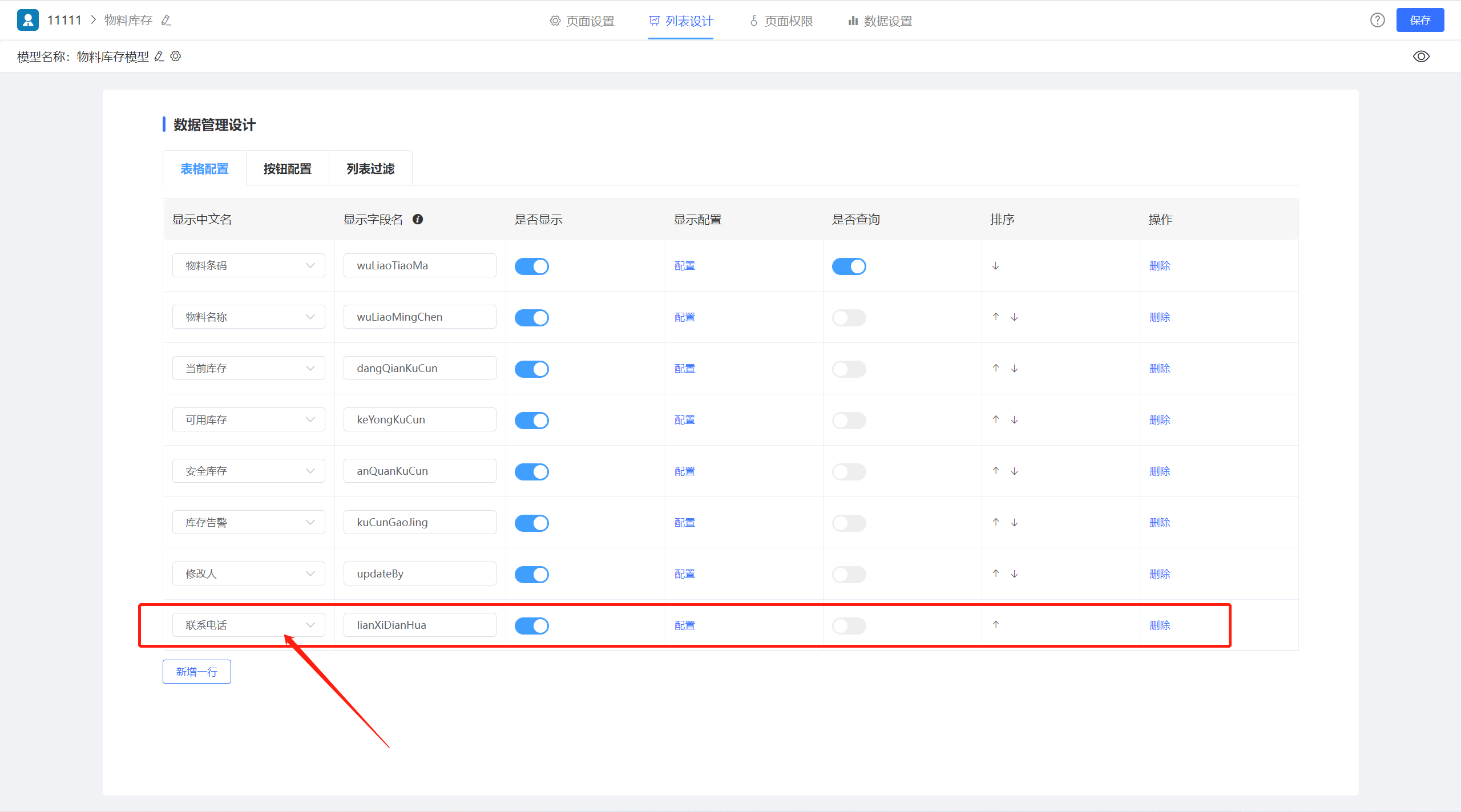Move 联系电话 row up
Screen dimensions: 1461x812
(x=995, y=625)
